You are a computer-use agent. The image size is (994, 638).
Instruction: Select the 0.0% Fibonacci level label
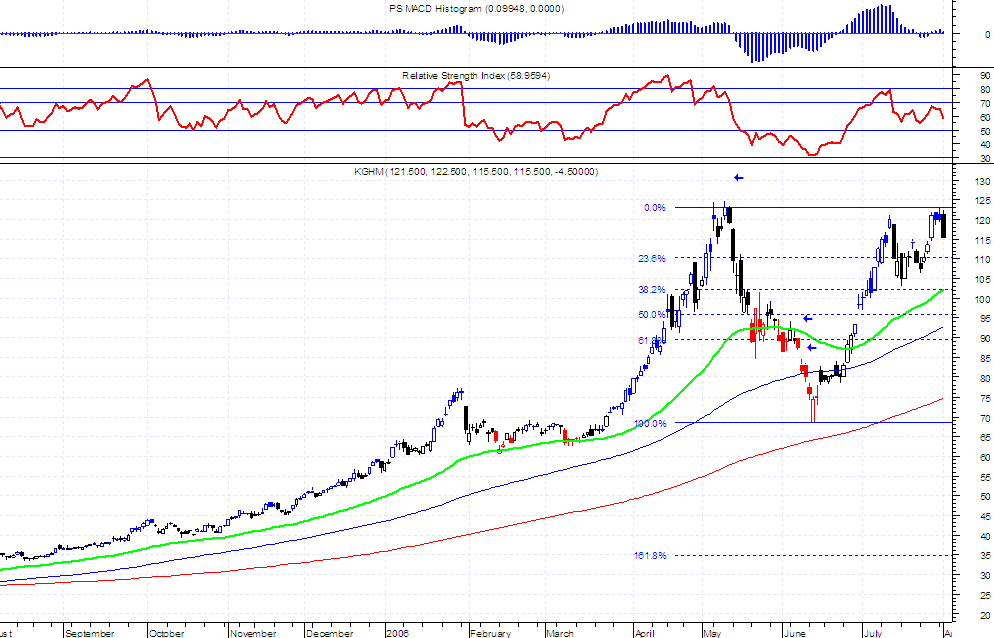click(655, 208)
